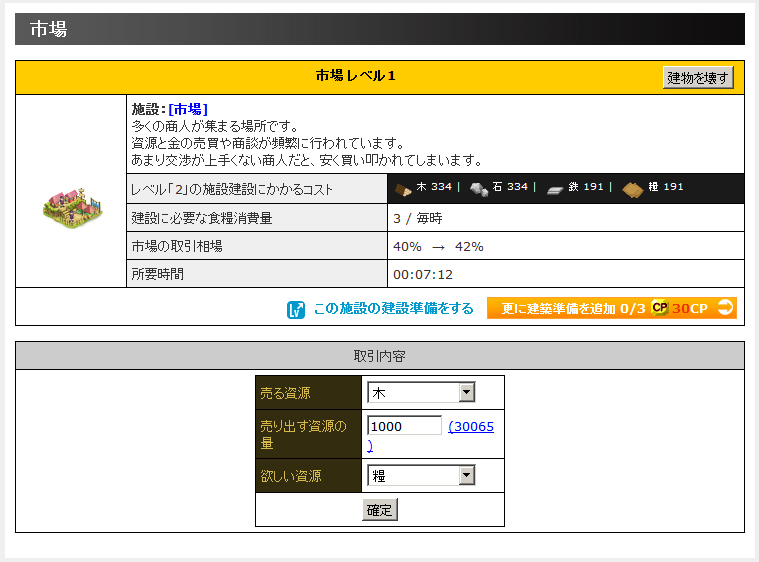Click the stone resource icon in cost row
759x562 pixels.
479,189
